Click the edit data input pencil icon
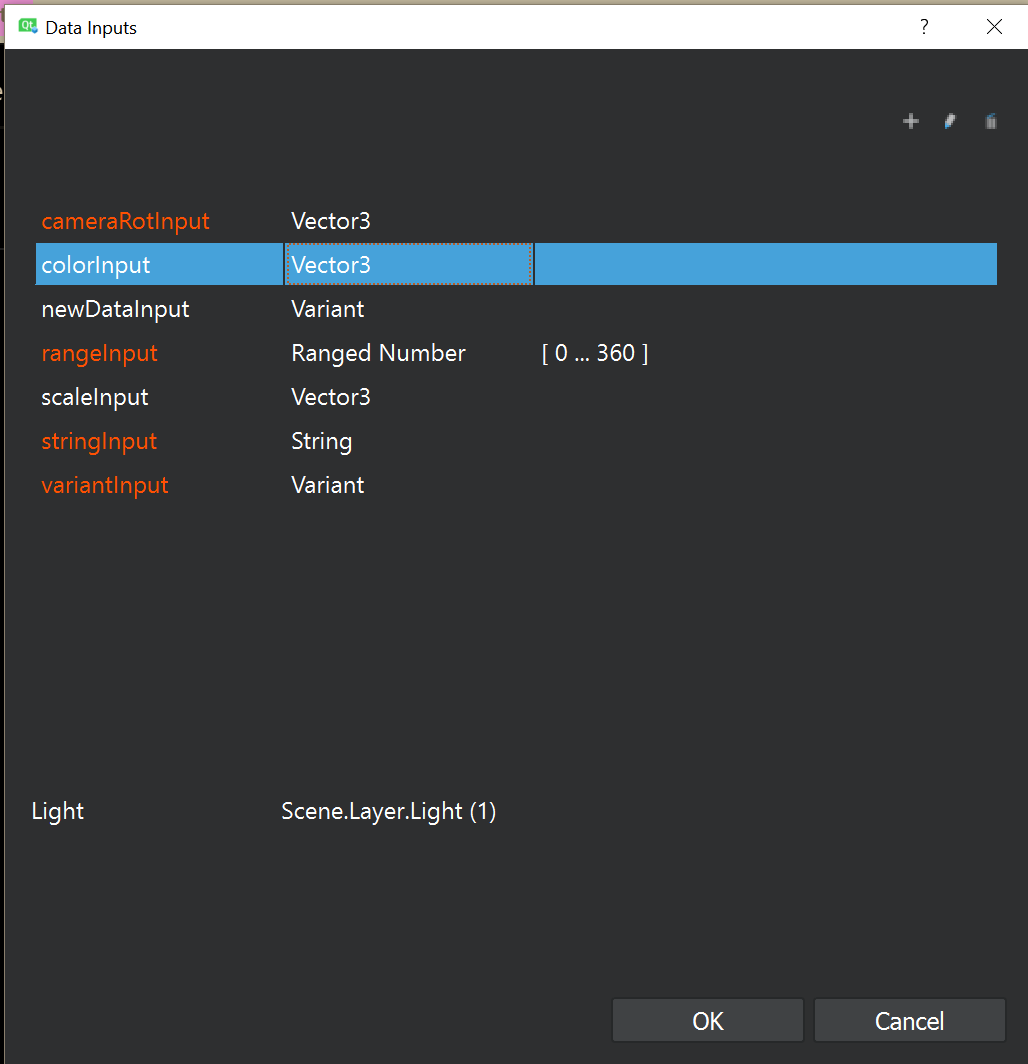The image size is (1028, 1064). click(950, 122)
